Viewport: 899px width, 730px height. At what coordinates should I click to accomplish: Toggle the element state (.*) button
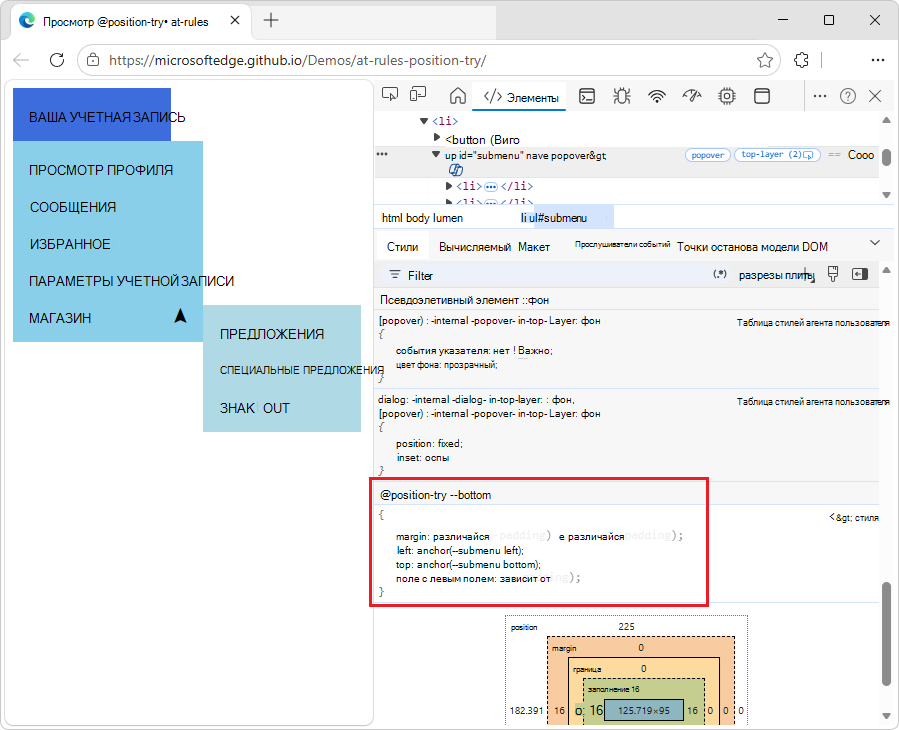pyautogui.click(x=720, y=274)
